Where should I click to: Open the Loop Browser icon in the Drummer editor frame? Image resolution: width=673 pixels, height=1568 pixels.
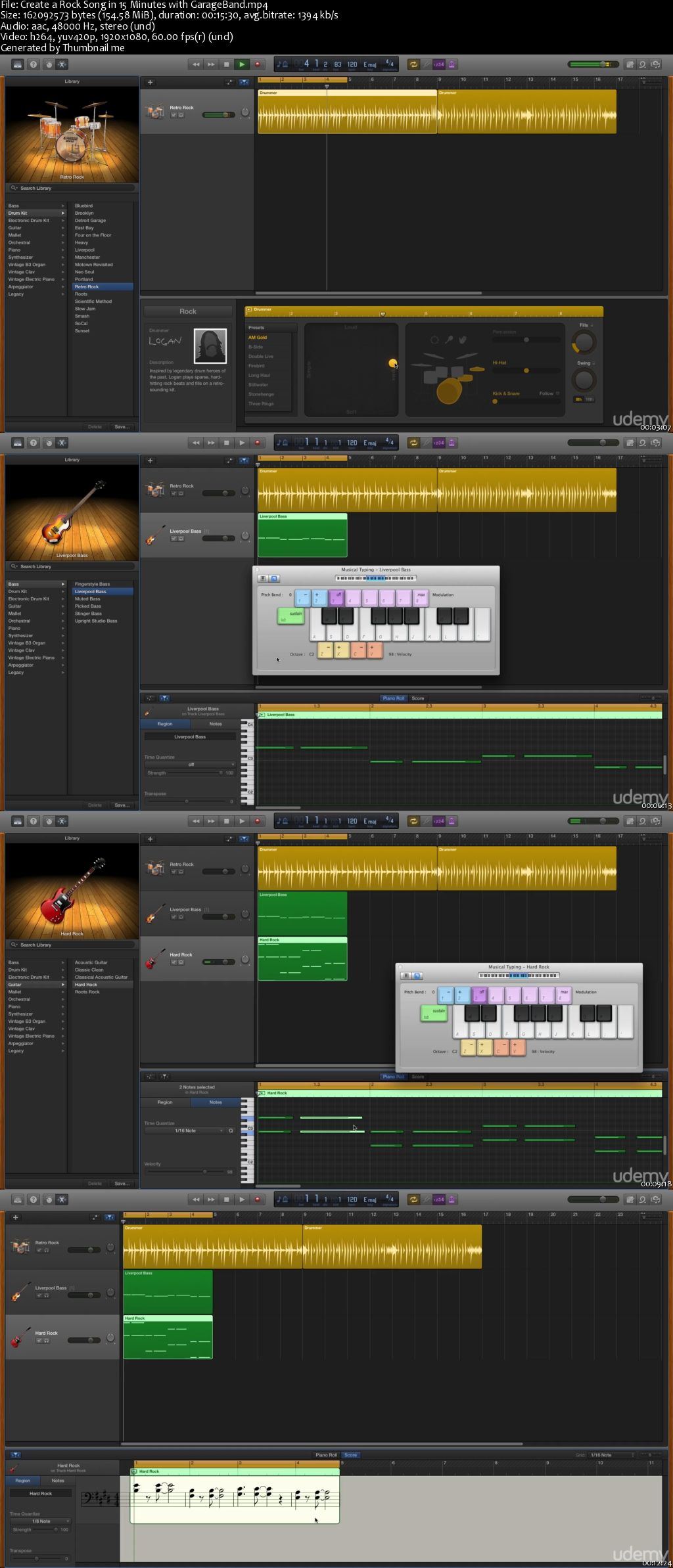click(643, 64)
